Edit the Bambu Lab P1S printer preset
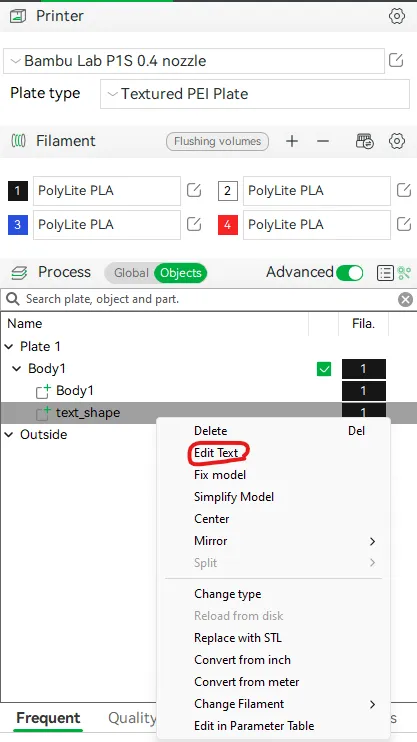Image resolution: width=417 pixels, height=742 pixels. (x=396, y=60)
